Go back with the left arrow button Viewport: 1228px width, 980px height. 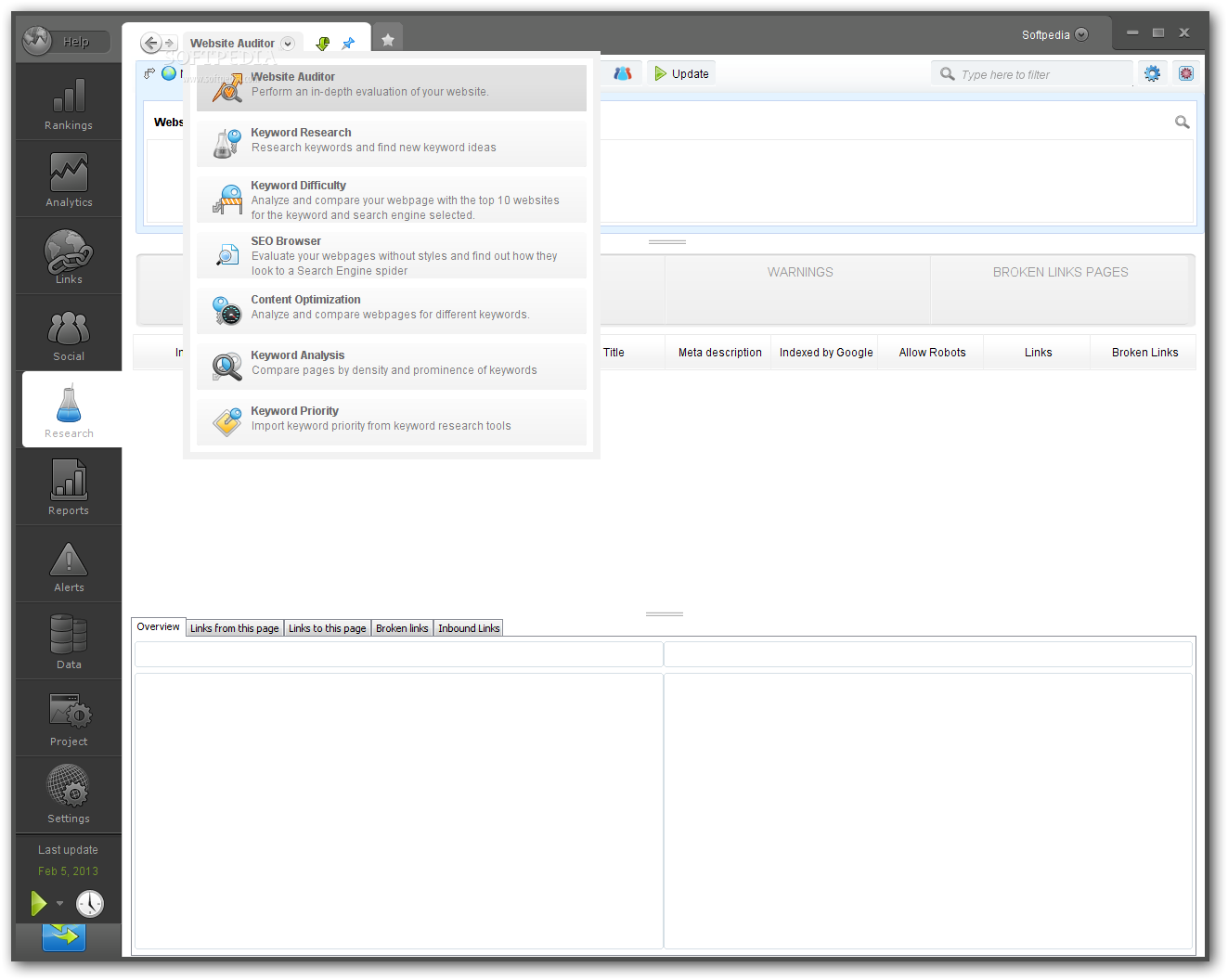[x=150, y=43]
